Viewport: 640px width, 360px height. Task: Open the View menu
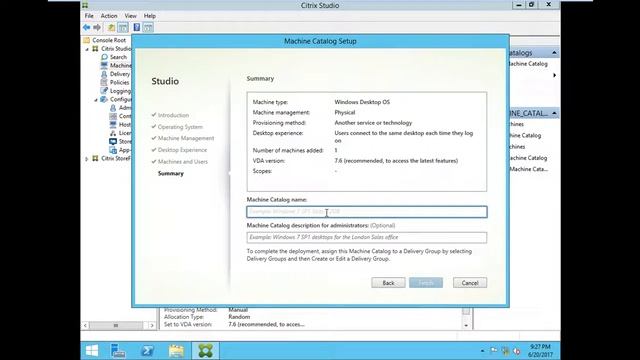pos(131,16)
